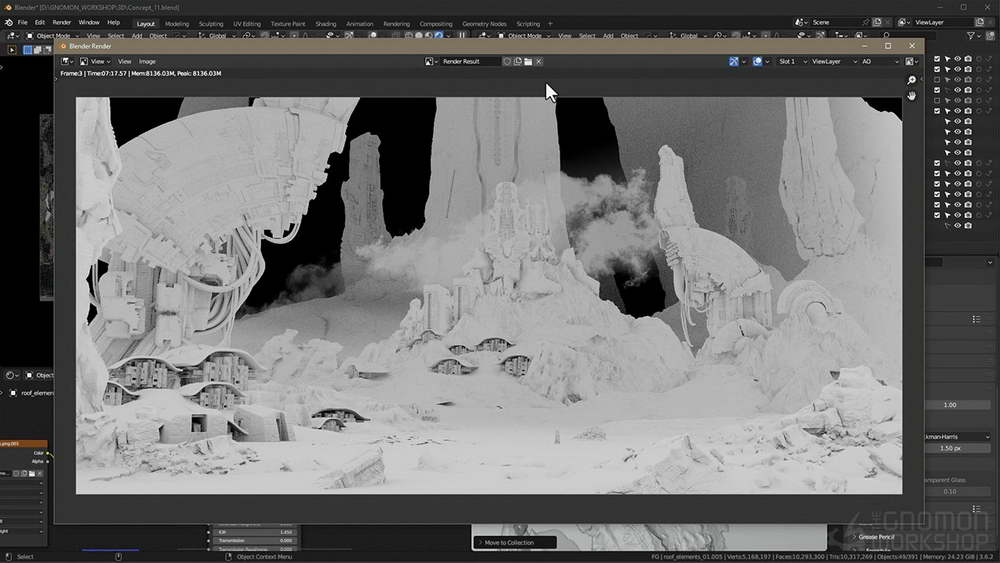Browse images with the icon before Render Result
1000x563 pixels.
(x=430, y=61)
